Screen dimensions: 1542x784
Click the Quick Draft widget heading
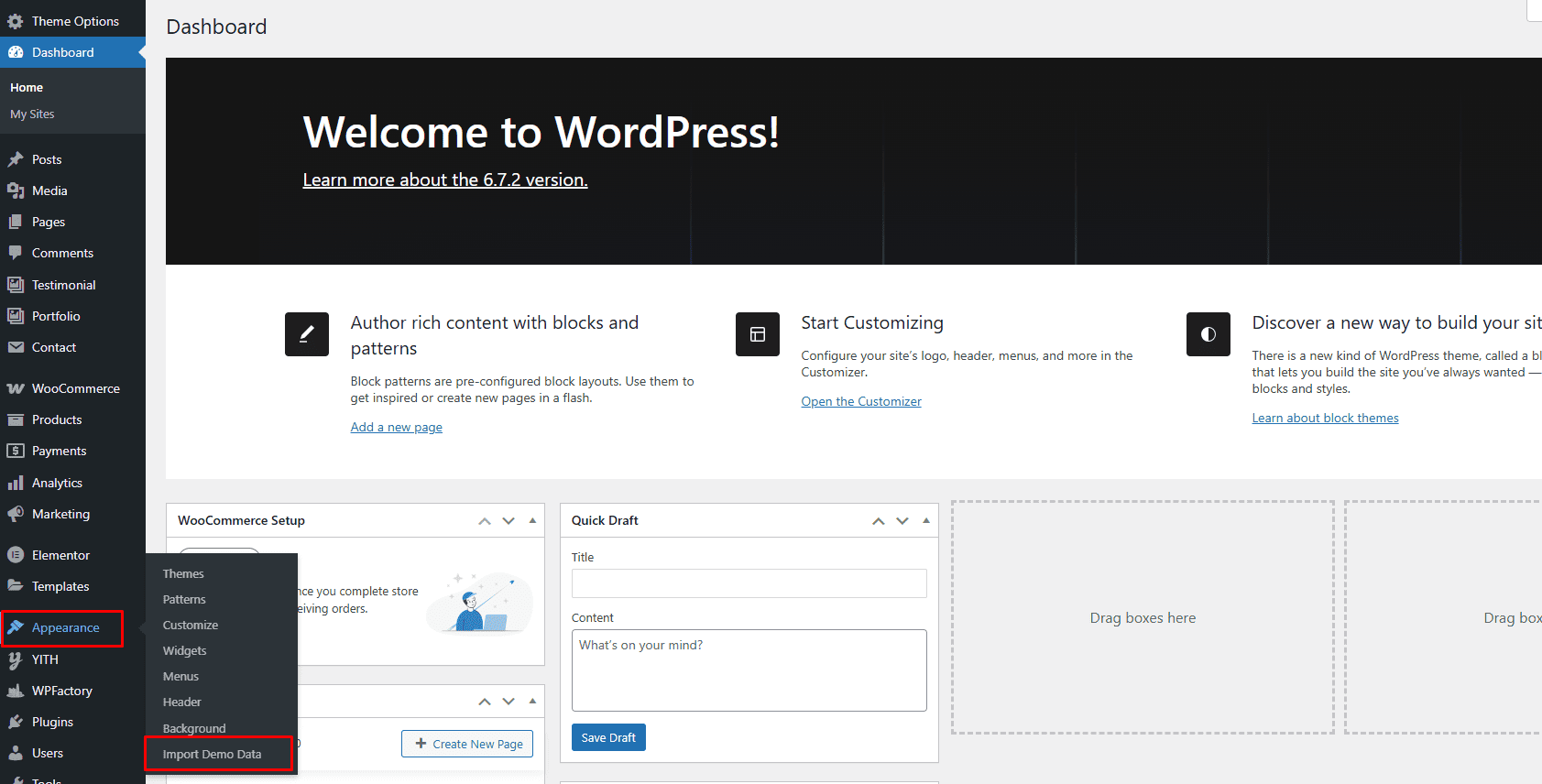(x=605, y=520)
